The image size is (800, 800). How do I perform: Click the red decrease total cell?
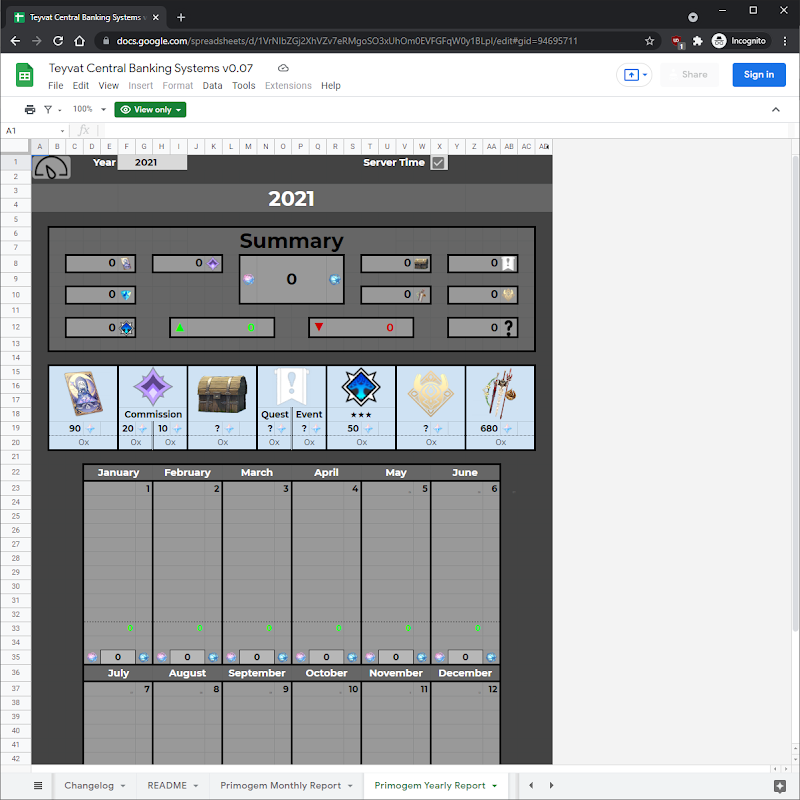point(361,328)
